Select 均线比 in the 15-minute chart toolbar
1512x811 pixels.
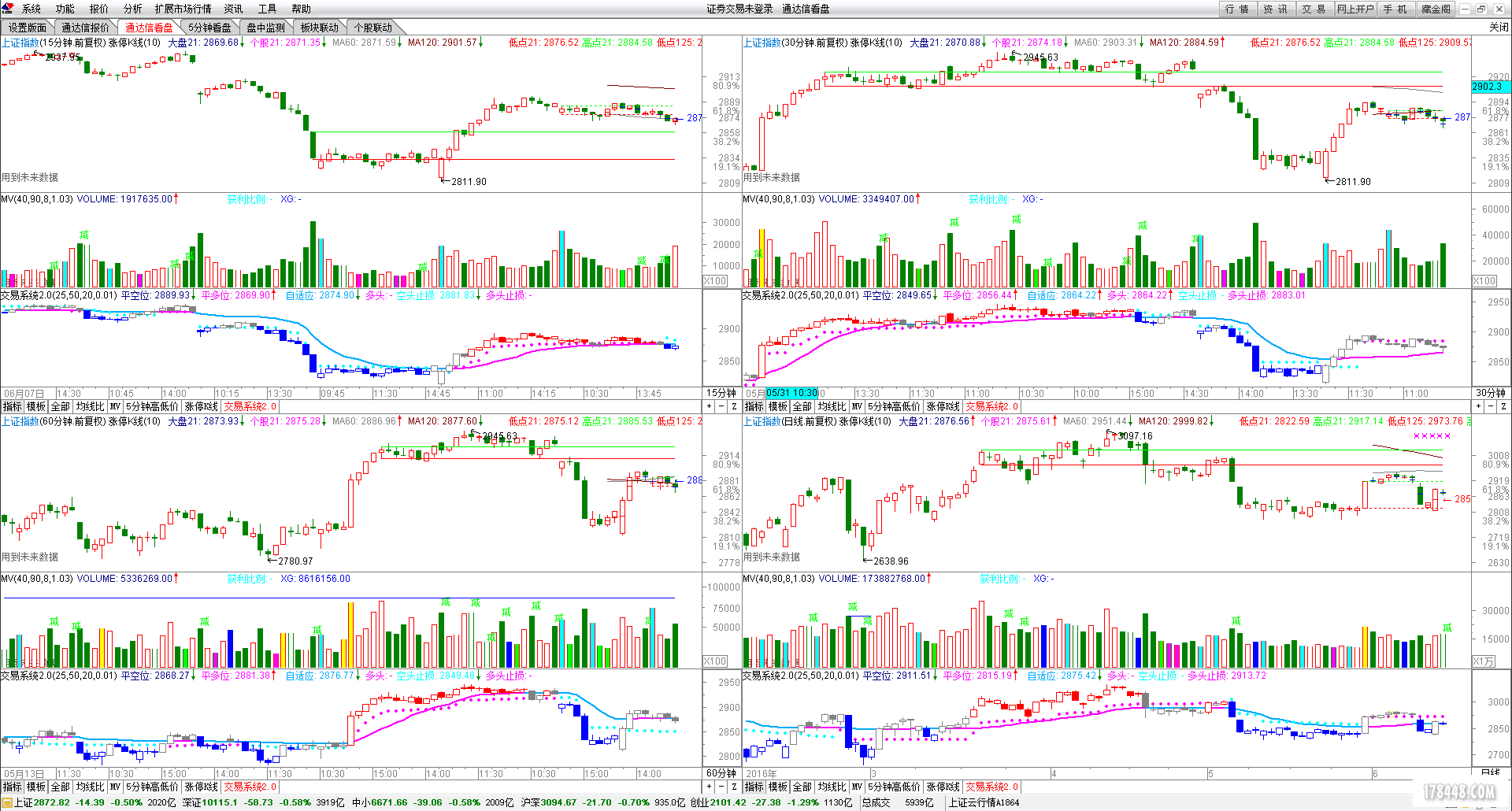coord(90,406)
